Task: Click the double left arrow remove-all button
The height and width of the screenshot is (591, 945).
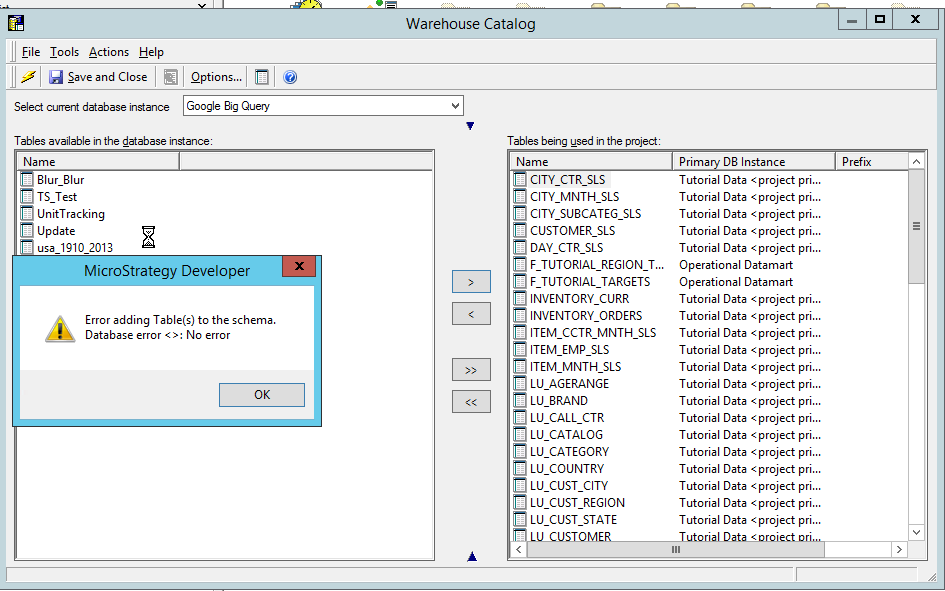Action: point(471,402)
